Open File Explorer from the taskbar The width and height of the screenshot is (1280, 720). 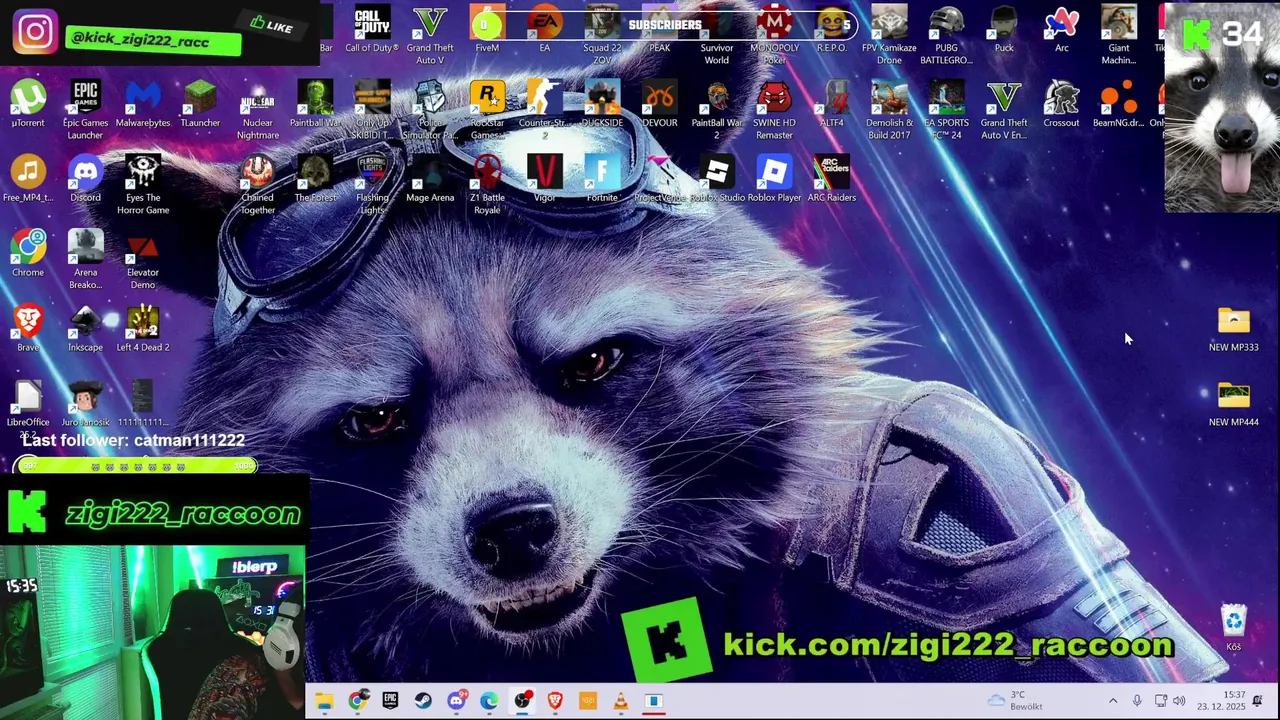[x=324, y=701]
